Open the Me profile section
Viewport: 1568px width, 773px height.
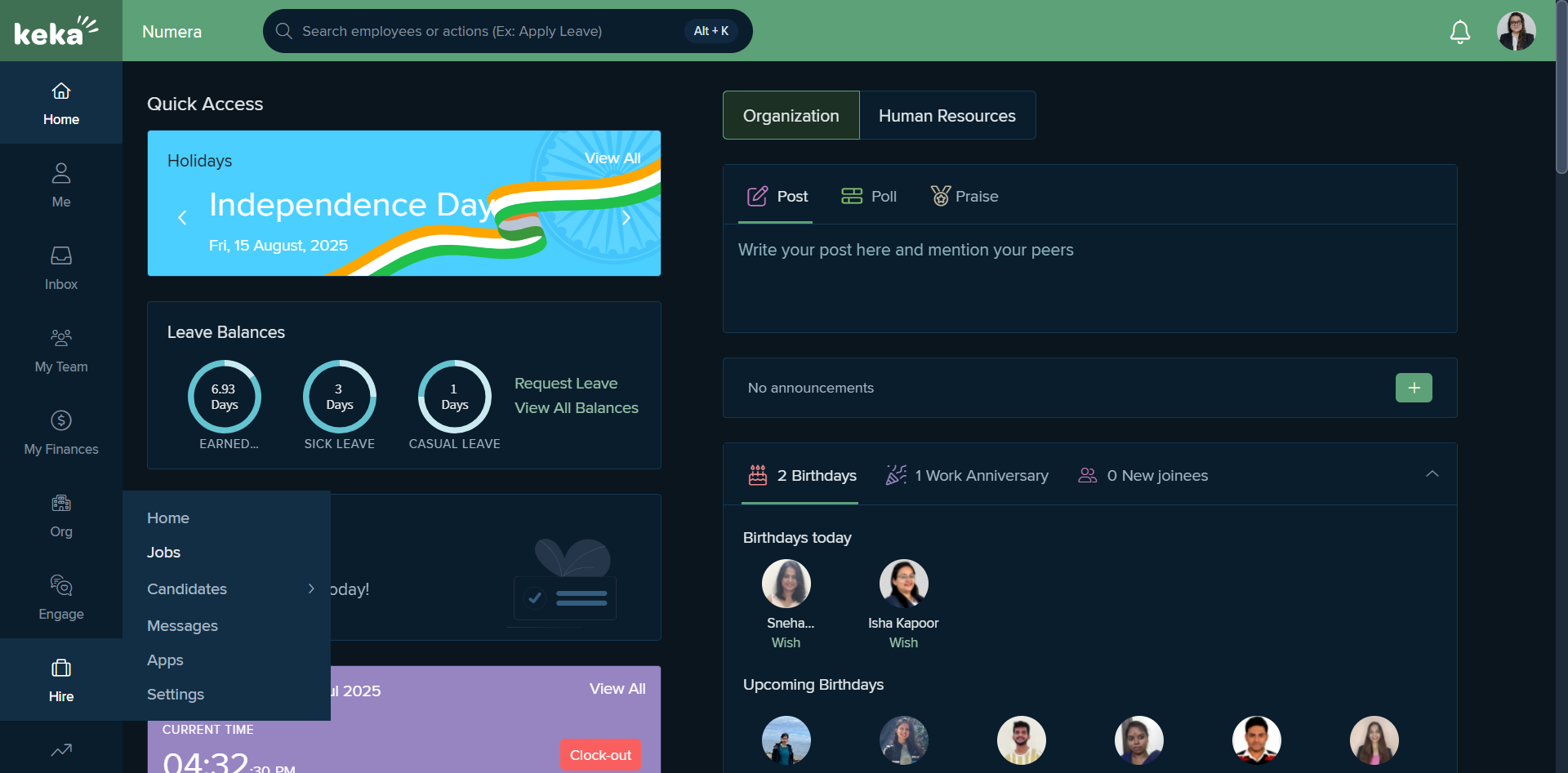pos(61,185)
